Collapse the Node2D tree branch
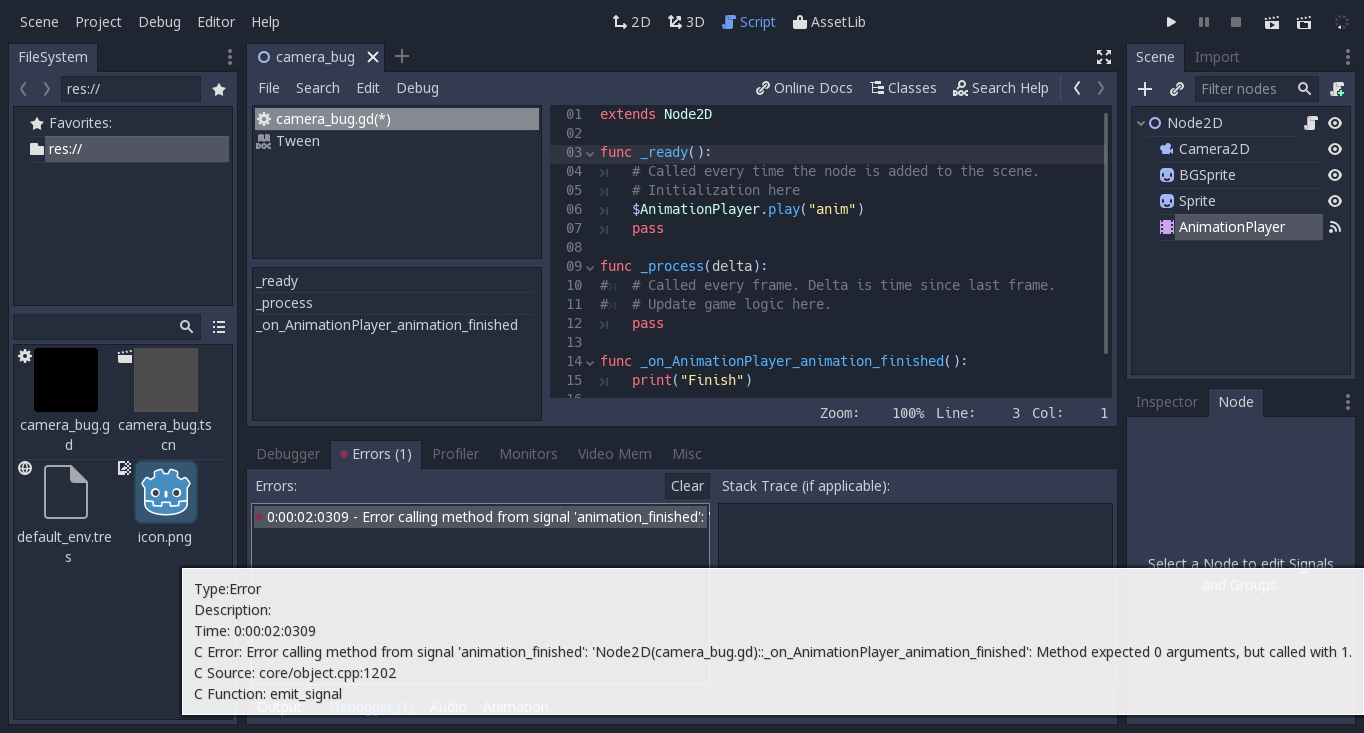This screenshot has height=733, width=1364. (x=1140, y=122)
